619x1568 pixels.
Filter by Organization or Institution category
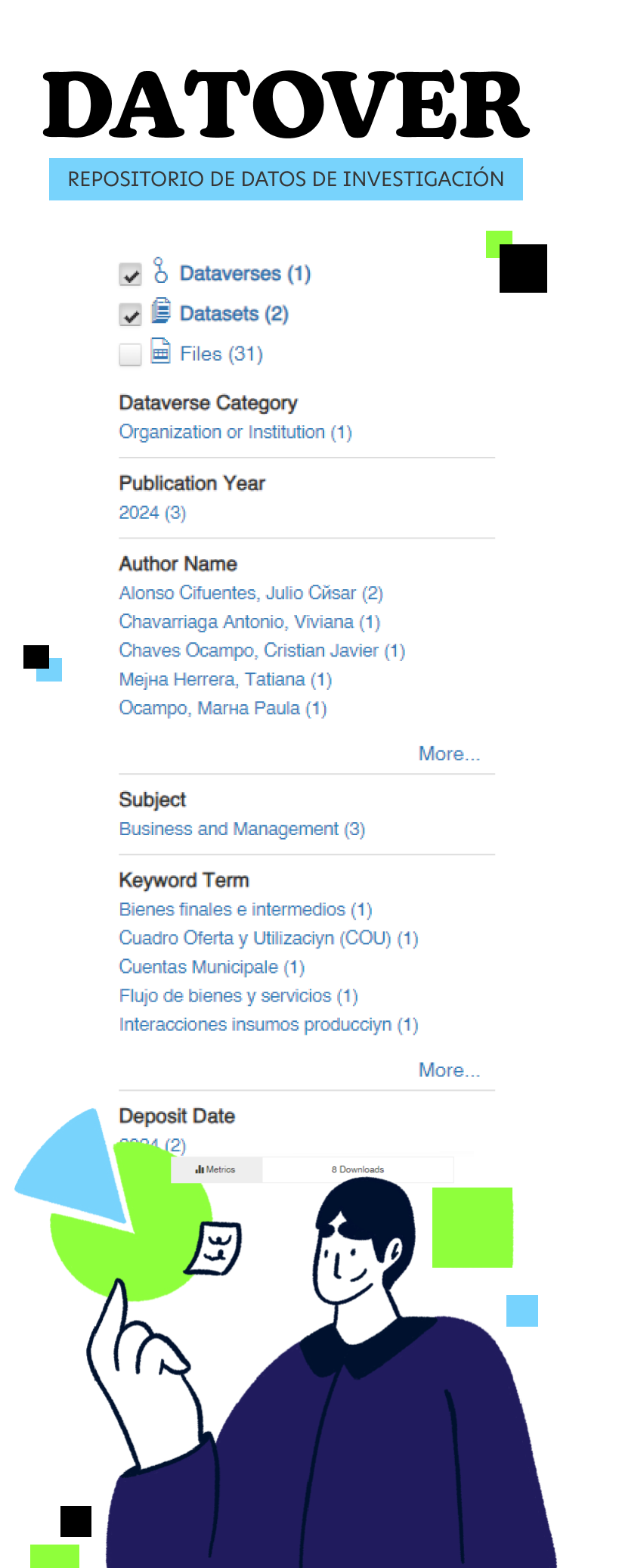coord(235,433)
